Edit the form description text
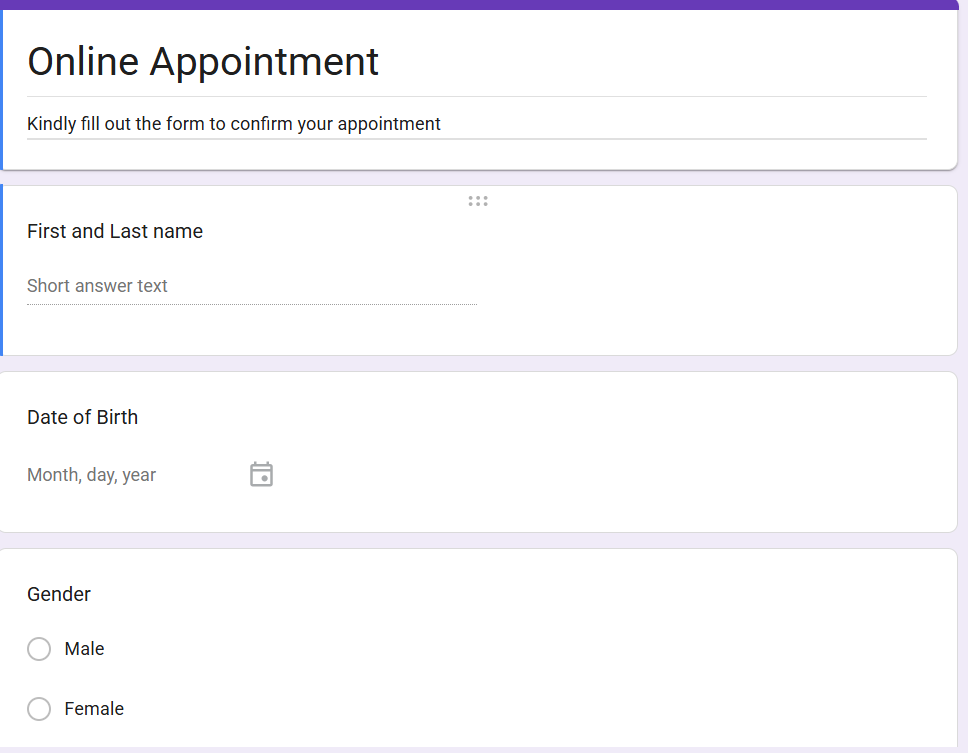968x753 pixels. point(234,124)
